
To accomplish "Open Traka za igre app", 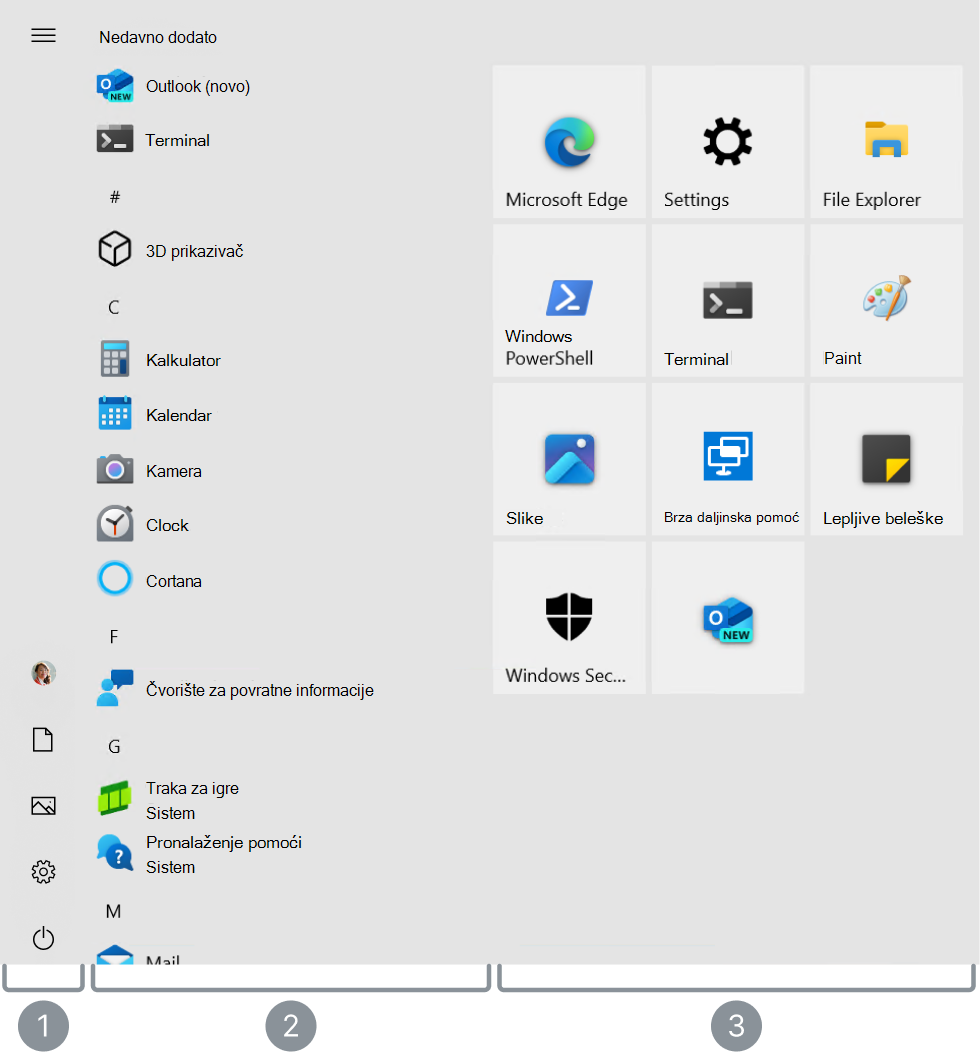I will tap(168, 799).
